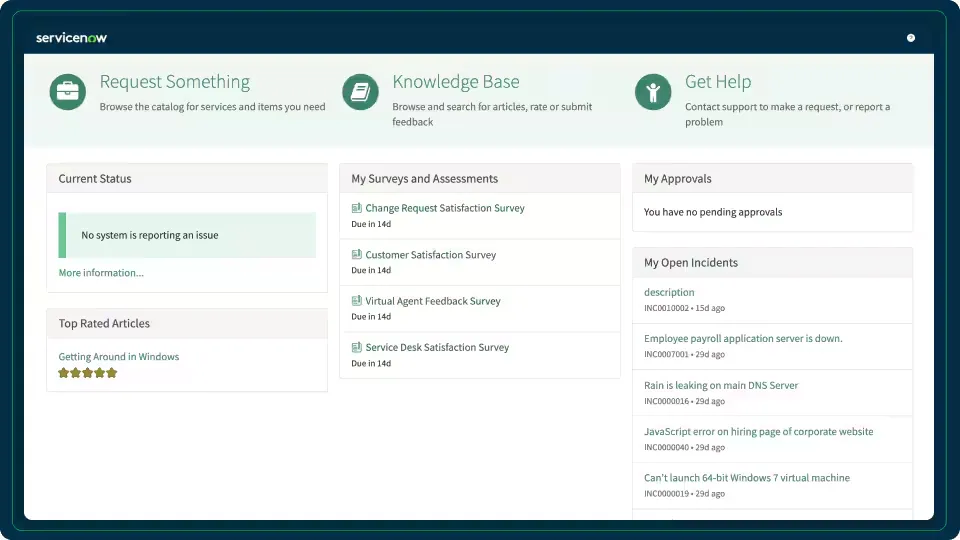Open Rain is leaking on main DNS Server
The height and width of the screenshot is (540, 960).
point(721,385)
